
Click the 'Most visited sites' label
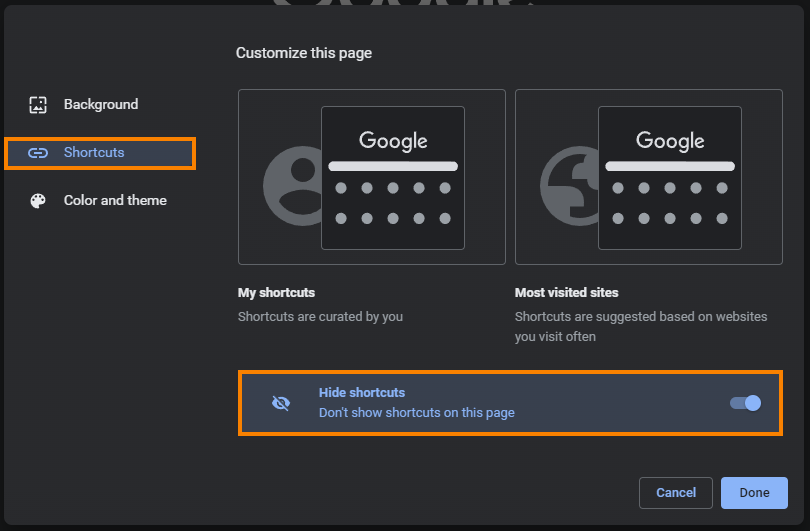click(567, 293)
